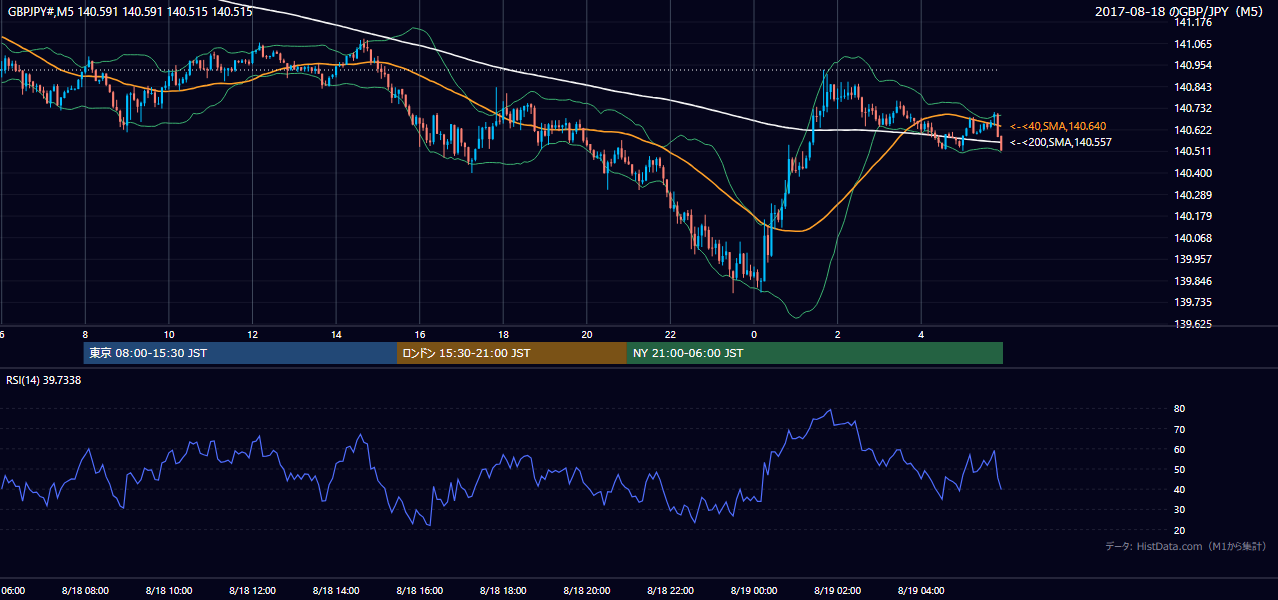Click the 140.843 price axis label
Image resolution: width=1278 pixels, height=600 pixels.
click(1194, 87)
